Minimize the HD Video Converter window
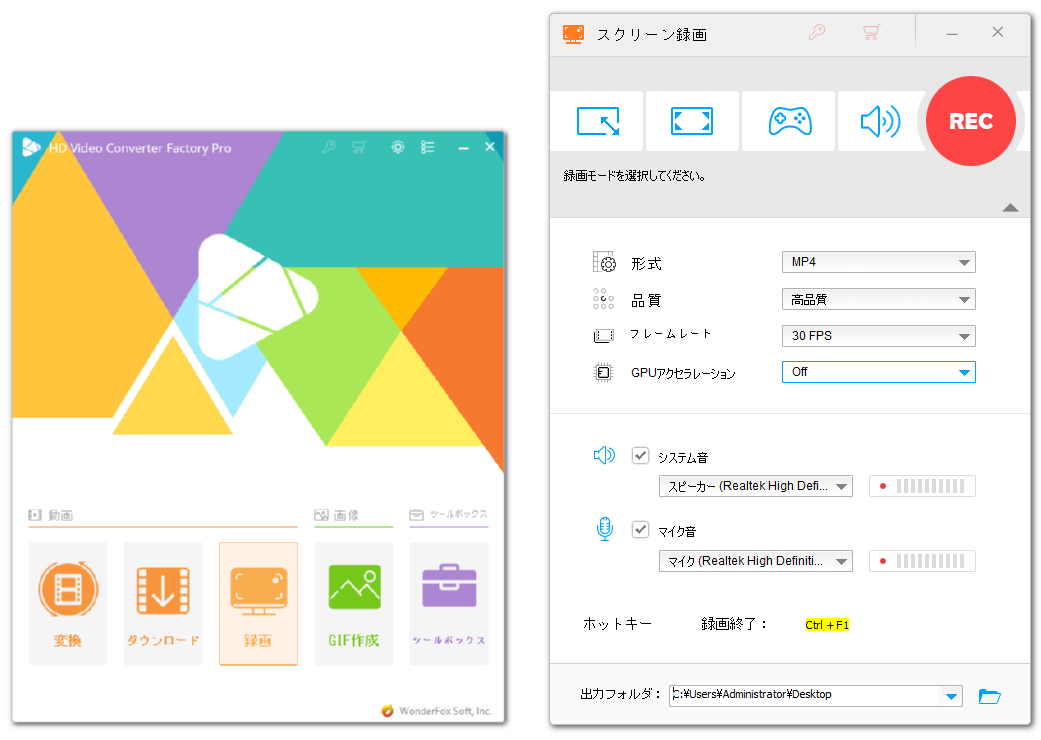1041x740 pixels. click(463, 148)
